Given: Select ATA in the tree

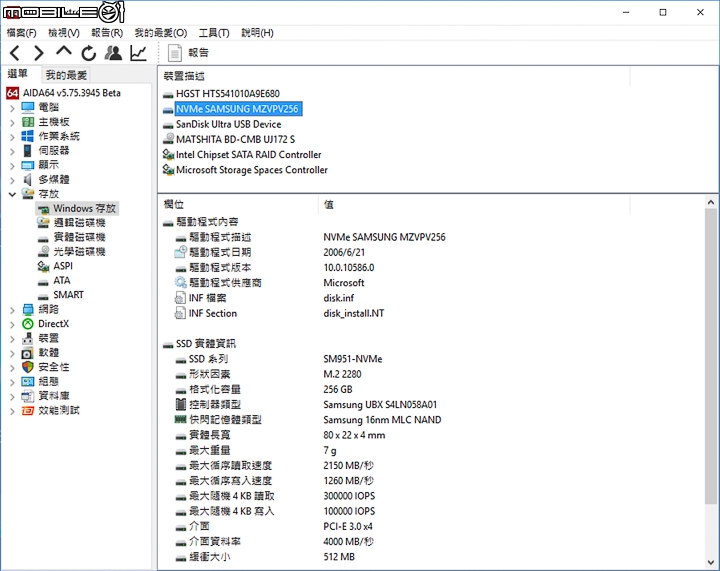Looking at the screenshot, I should [x=62, y=280].
